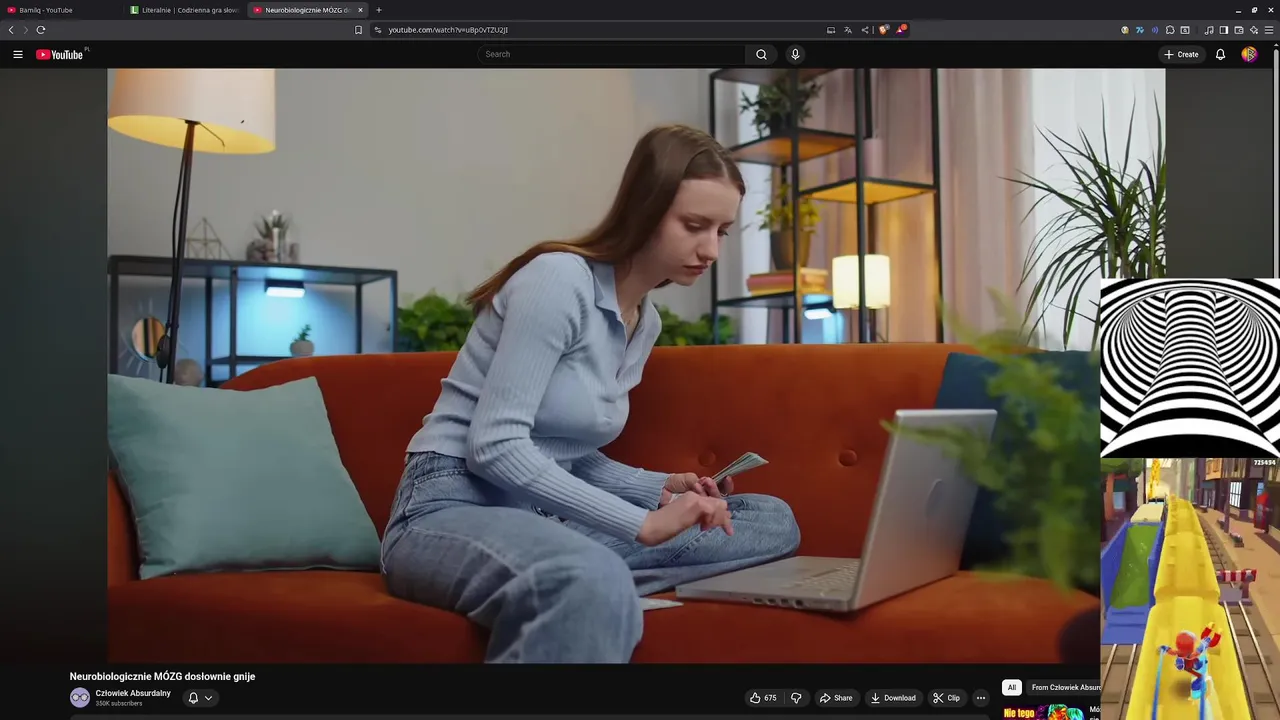Open Brave Rewards triangle icon

tap(900, 30)
